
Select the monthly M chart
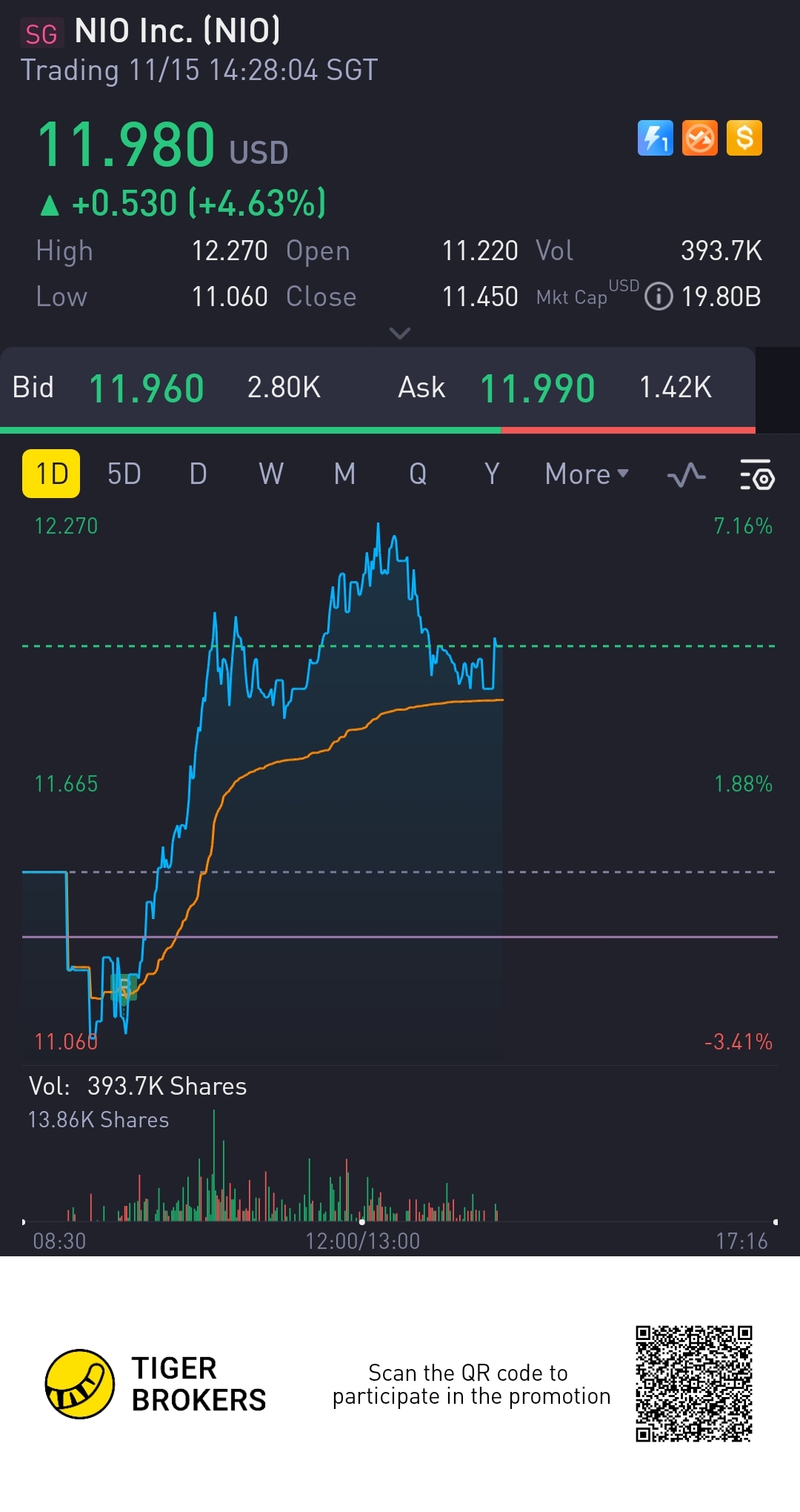[x=344, y=474]
